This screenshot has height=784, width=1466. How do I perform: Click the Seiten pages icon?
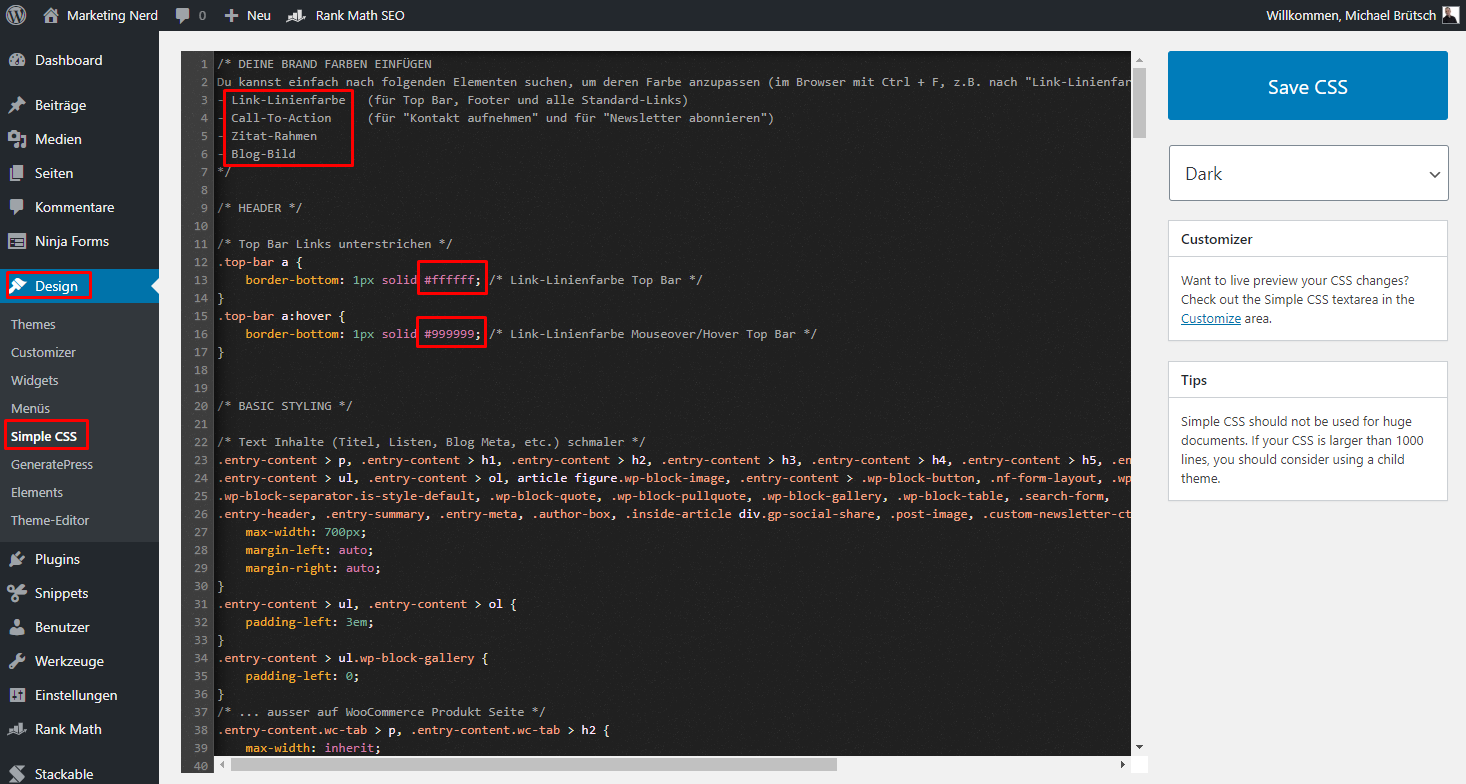(x=17, y=173)
